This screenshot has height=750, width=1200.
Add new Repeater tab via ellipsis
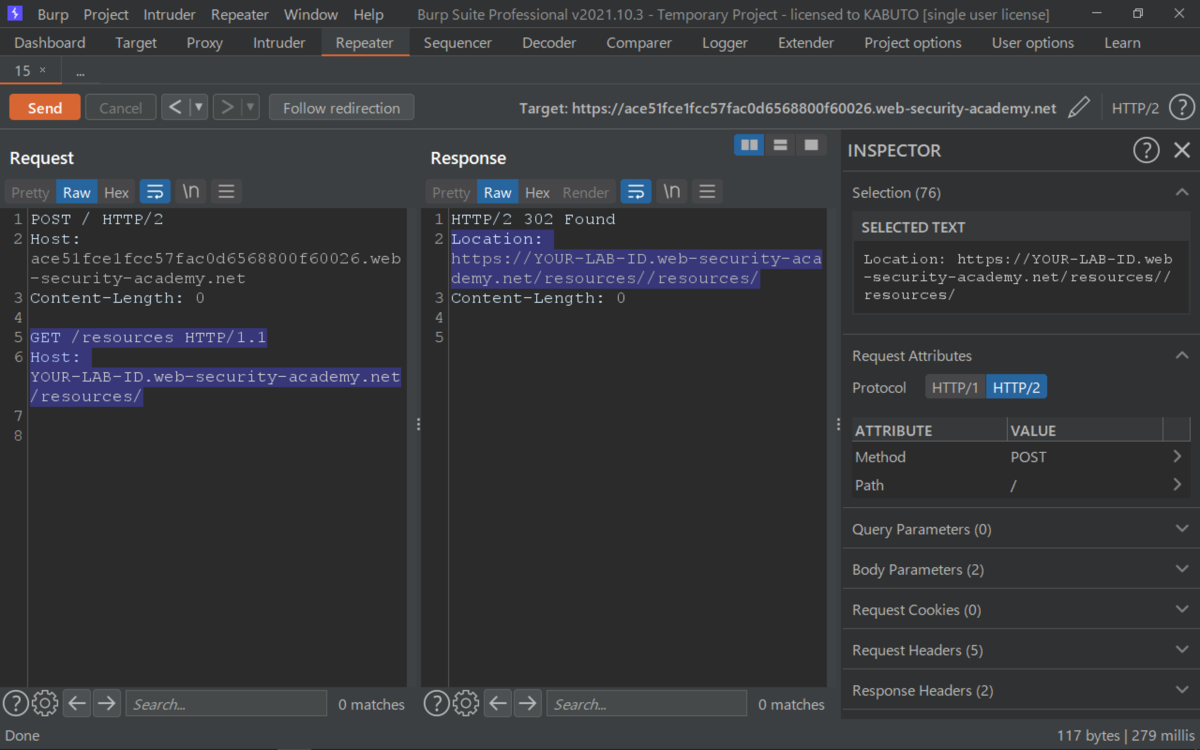click(80, 72)
